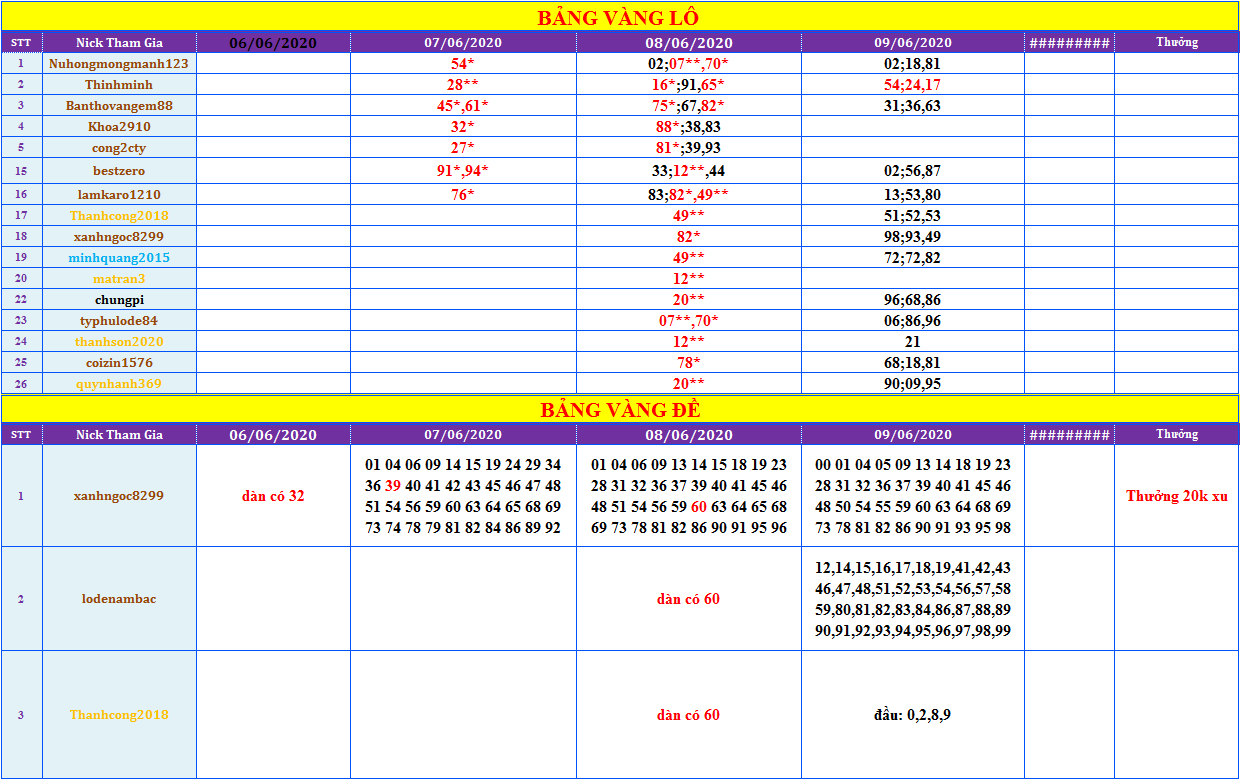Click the cell 75*;67,82*
The height and width of the screenshot is (779, 1240).
689,105
